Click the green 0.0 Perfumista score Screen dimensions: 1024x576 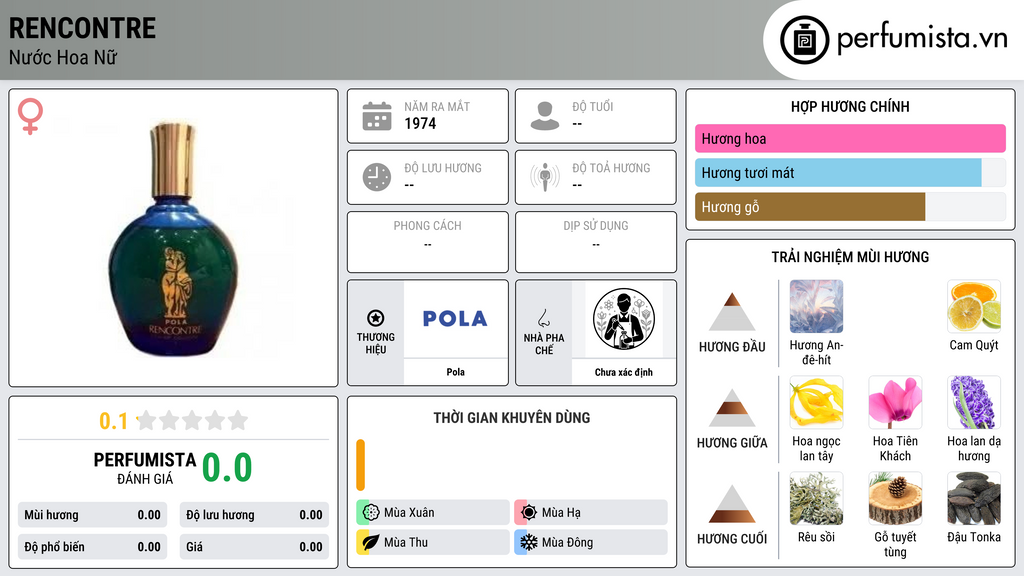coord(227,467)
